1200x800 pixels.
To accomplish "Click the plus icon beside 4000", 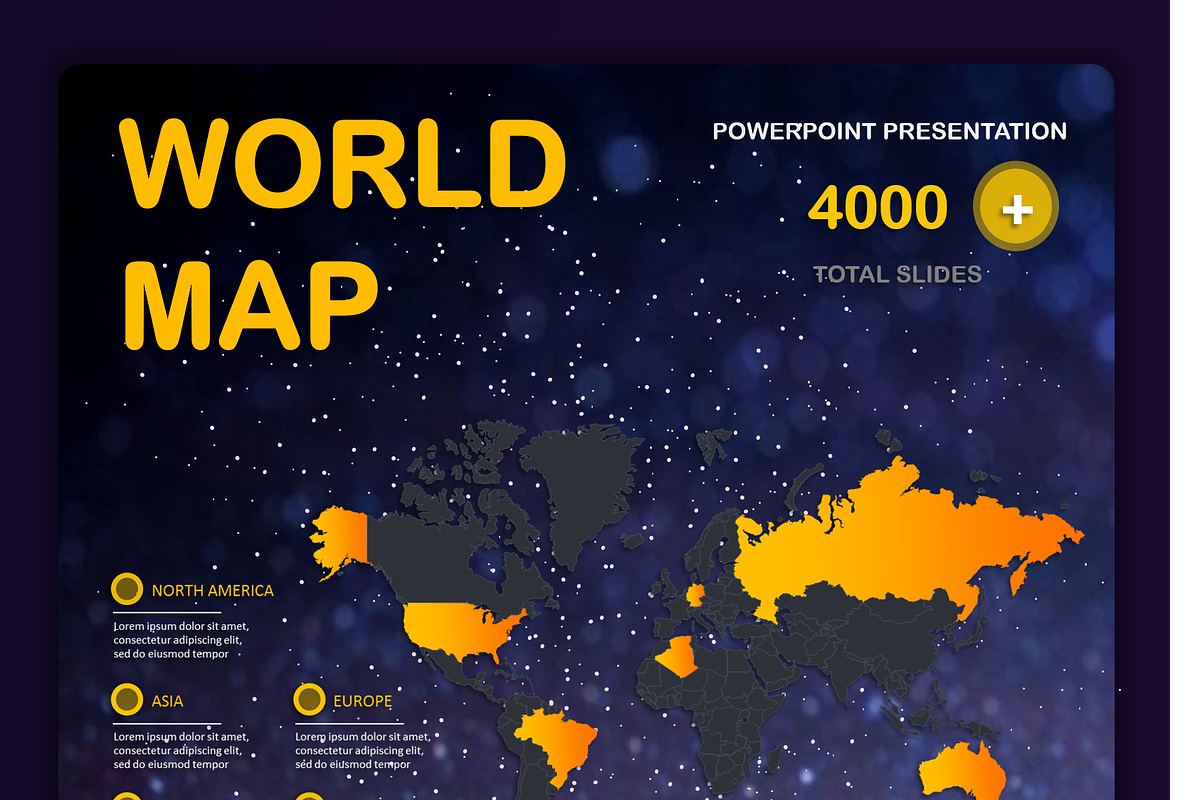I will coord(1016,207).
